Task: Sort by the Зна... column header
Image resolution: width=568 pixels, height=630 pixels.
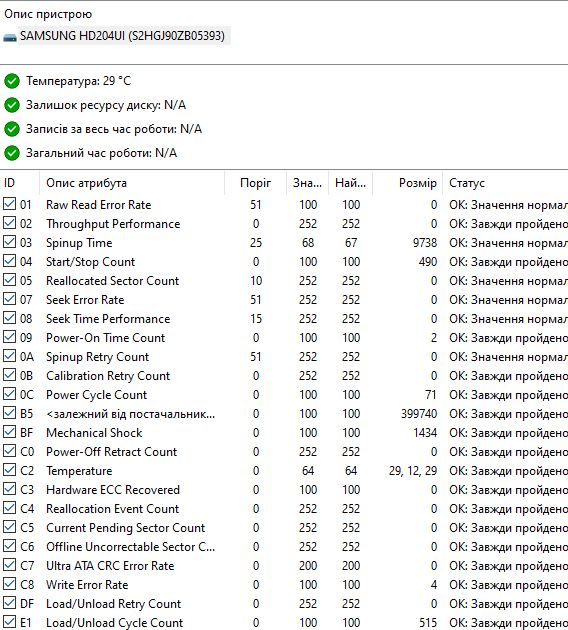Action: [x=307, y=183]
